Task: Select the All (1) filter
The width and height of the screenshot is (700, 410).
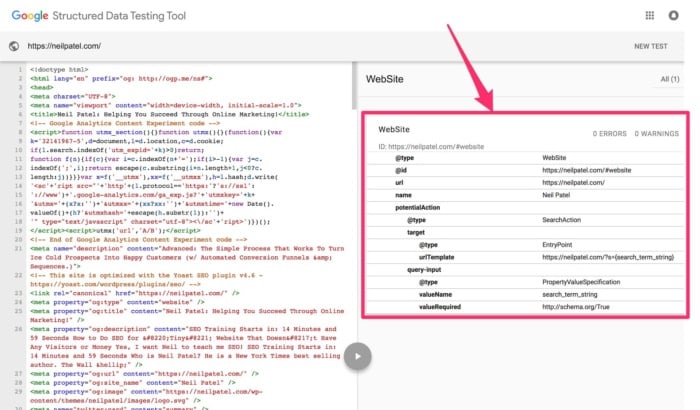Action: 670,79
